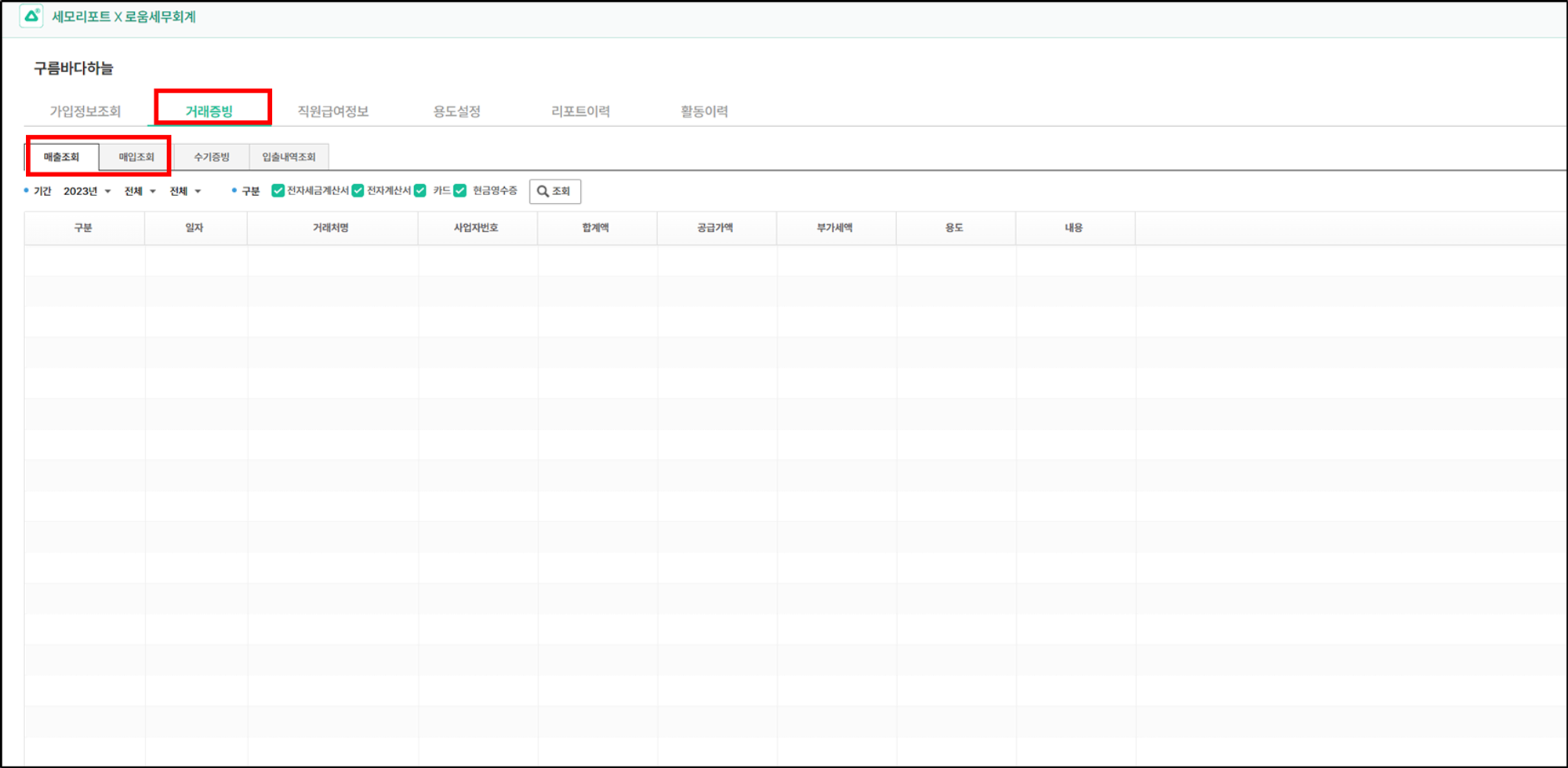Open the 수기증빙 sub-tab
This screenshot has height=768, width=1568.
(212, 157)
